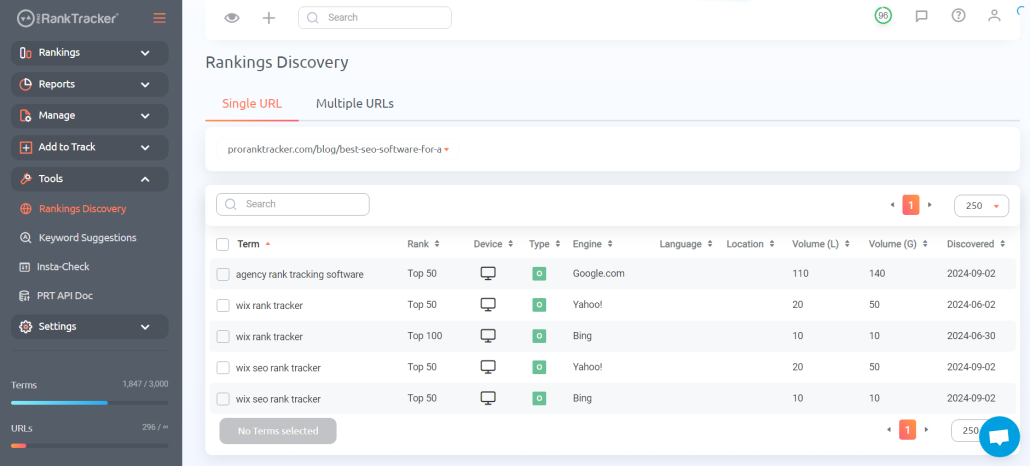Click the No Terms selected button
Image resolution: width=1030 pixels, height=466 pixels.
pos(278,431)
